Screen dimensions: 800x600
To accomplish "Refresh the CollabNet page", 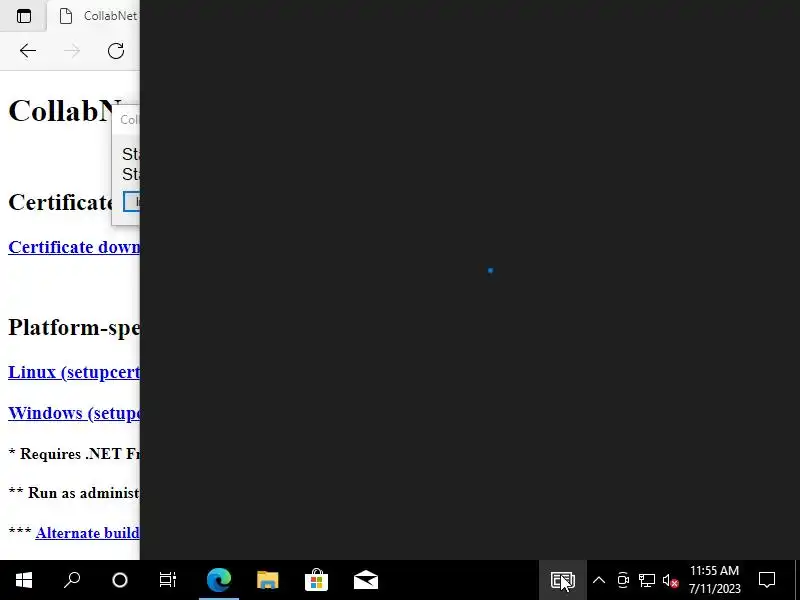I will click(116, 51).
